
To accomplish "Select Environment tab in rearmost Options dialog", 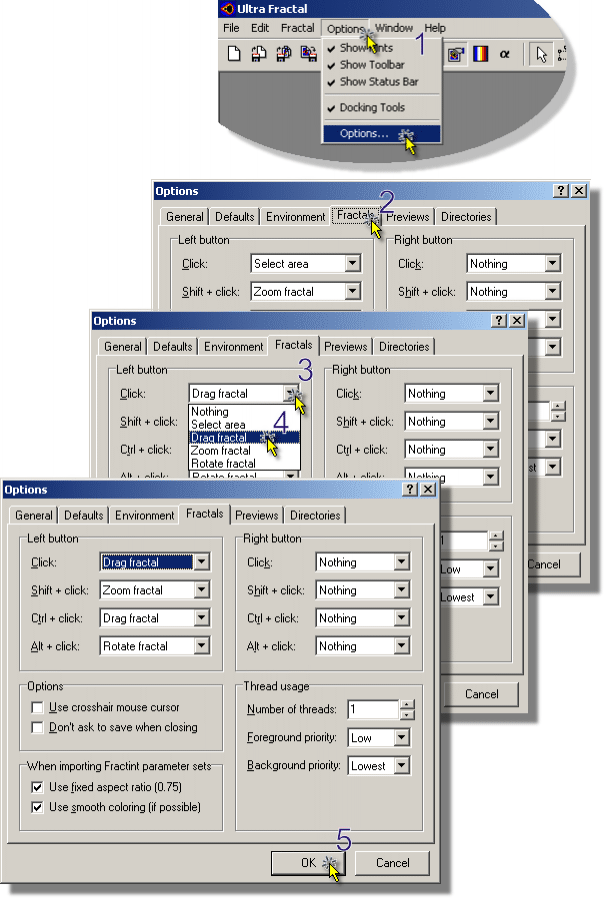I will 295,217.
